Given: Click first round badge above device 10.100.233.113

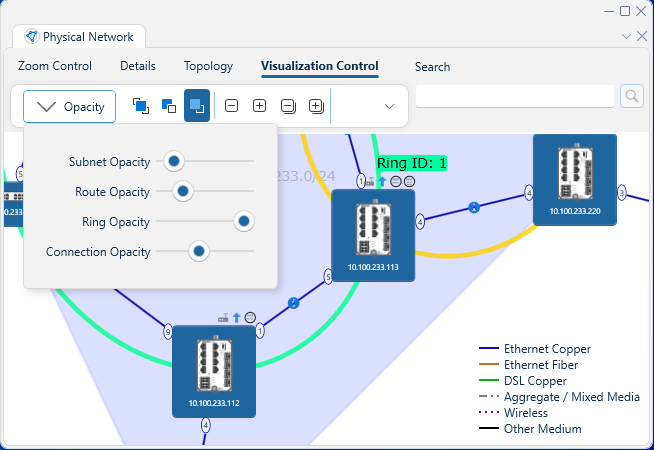Looking at the screenshot, I should [x=396, y=181].
